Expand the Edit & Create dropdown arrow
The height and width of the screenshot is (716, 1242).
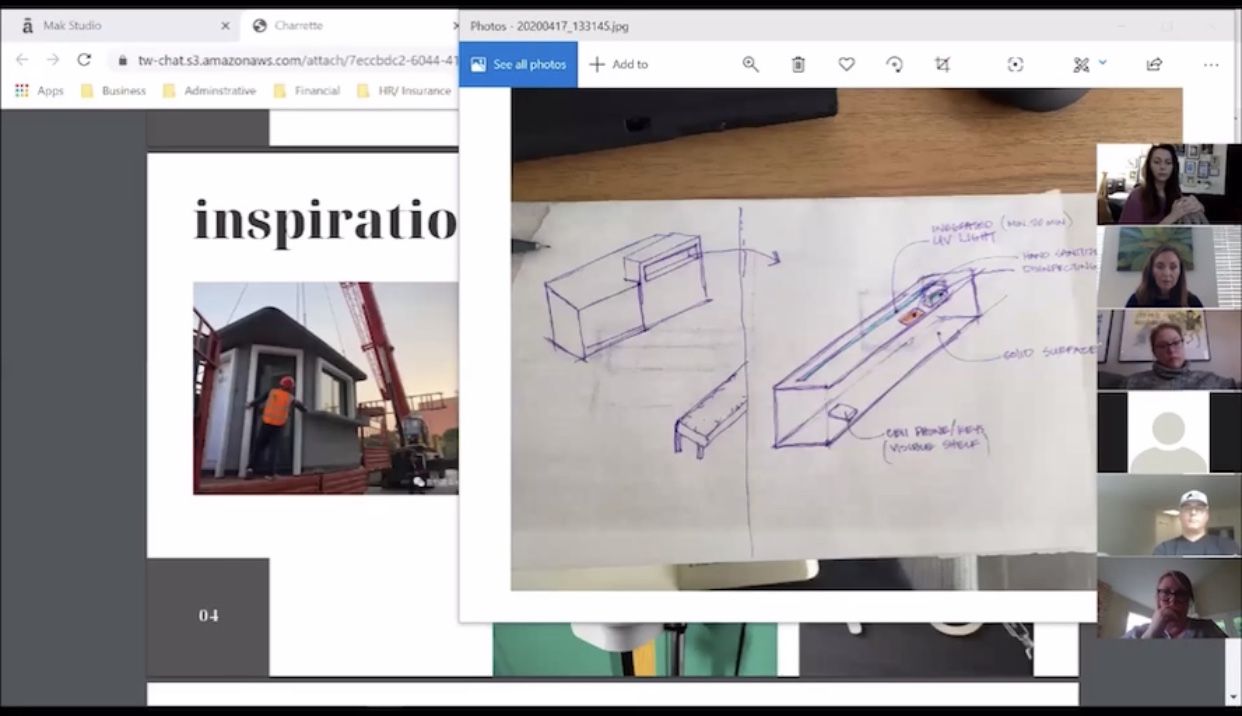point(1103,62)
